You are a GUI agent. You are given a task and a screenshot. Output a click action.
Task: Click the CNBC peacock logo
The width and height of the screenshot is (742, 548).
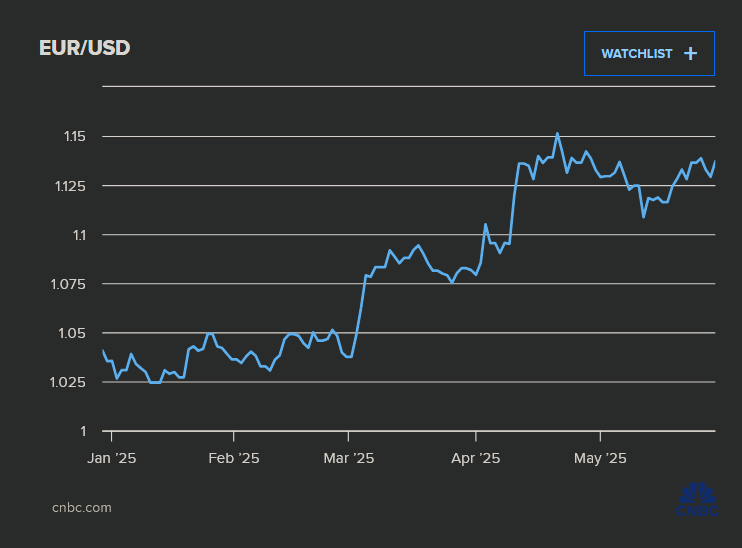(698, 499)
